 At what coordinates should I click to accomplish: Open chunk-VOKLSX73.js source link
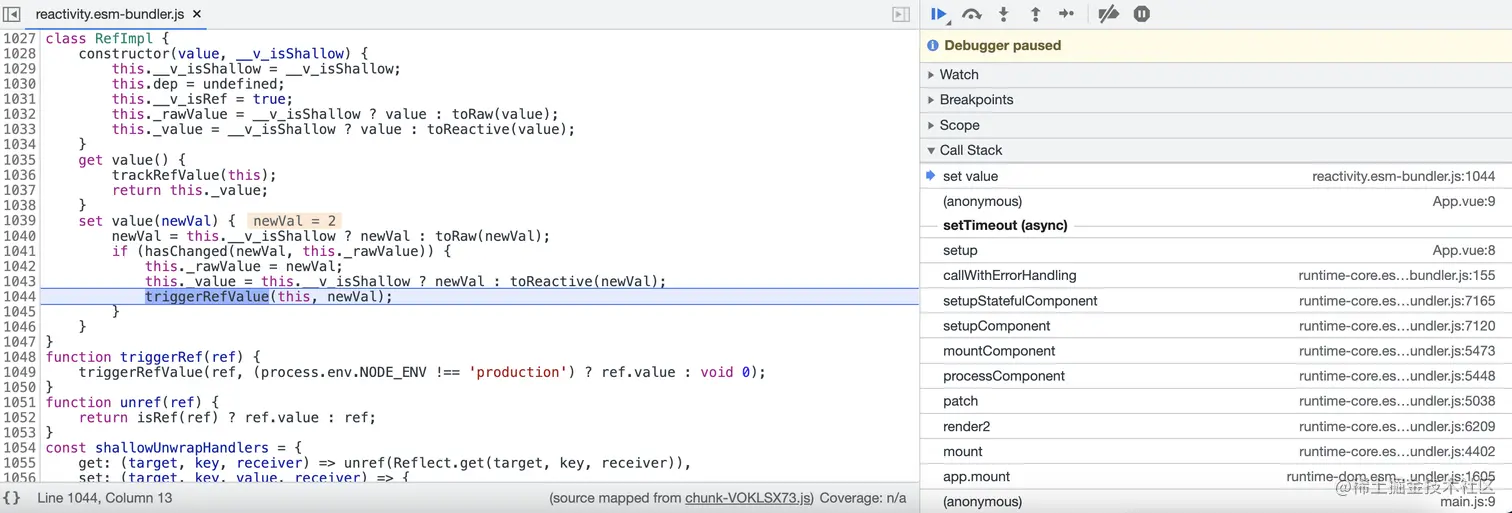[x=749, y=497]
